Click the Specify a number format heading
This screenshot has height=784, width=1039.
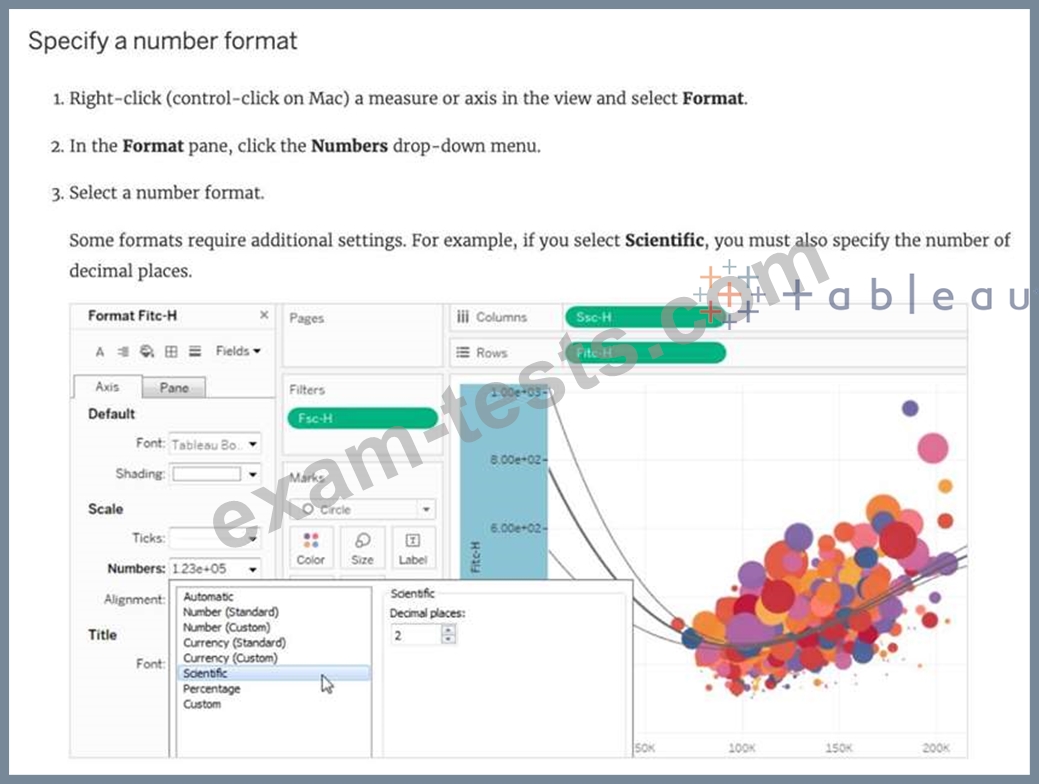pos(163,41)
